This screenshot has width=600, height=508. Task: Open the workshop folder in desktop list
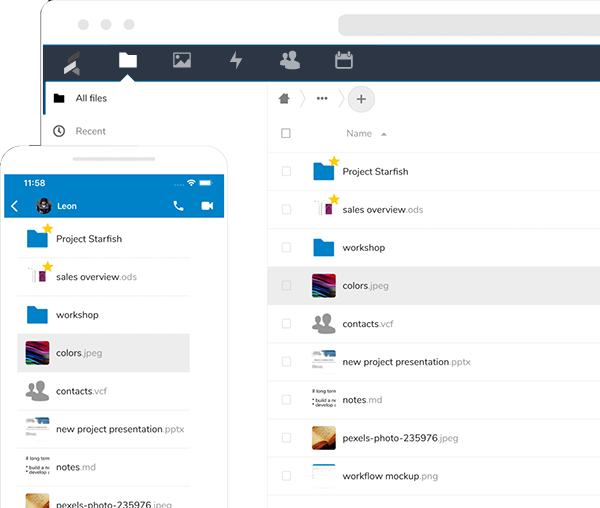[363, 247]
